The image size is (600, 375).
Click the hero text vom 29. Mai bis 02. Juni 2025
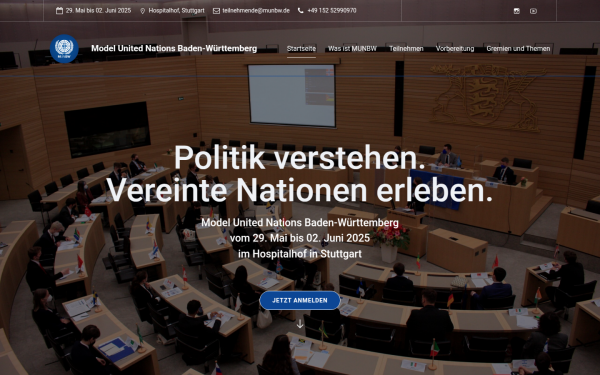[x=300, y=238]
